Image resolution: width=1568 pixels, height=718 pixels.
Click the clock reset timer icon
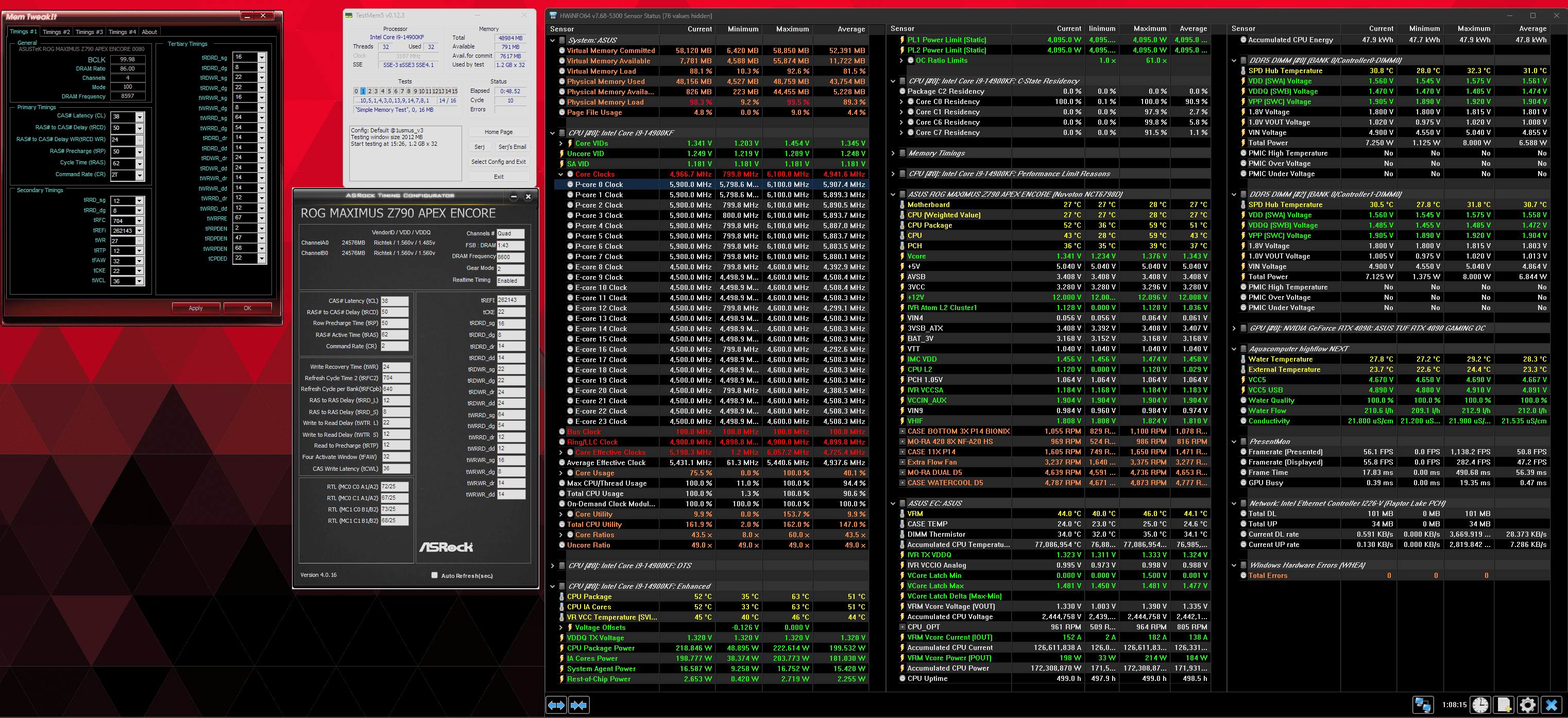click(x=1480, y=705)
